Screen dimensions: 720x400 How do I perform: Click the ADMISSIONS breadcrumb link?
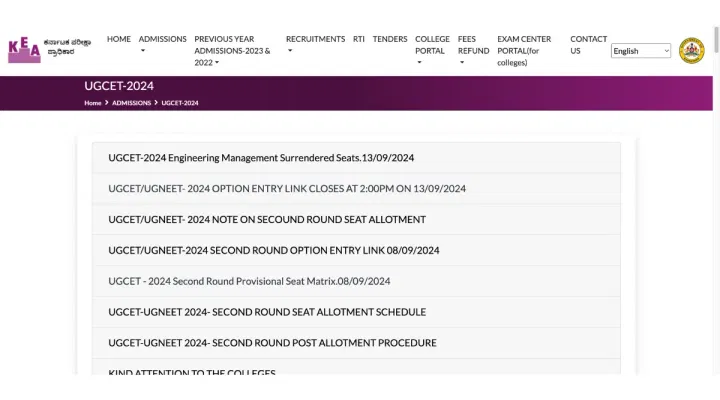click(x=132, y=103)
